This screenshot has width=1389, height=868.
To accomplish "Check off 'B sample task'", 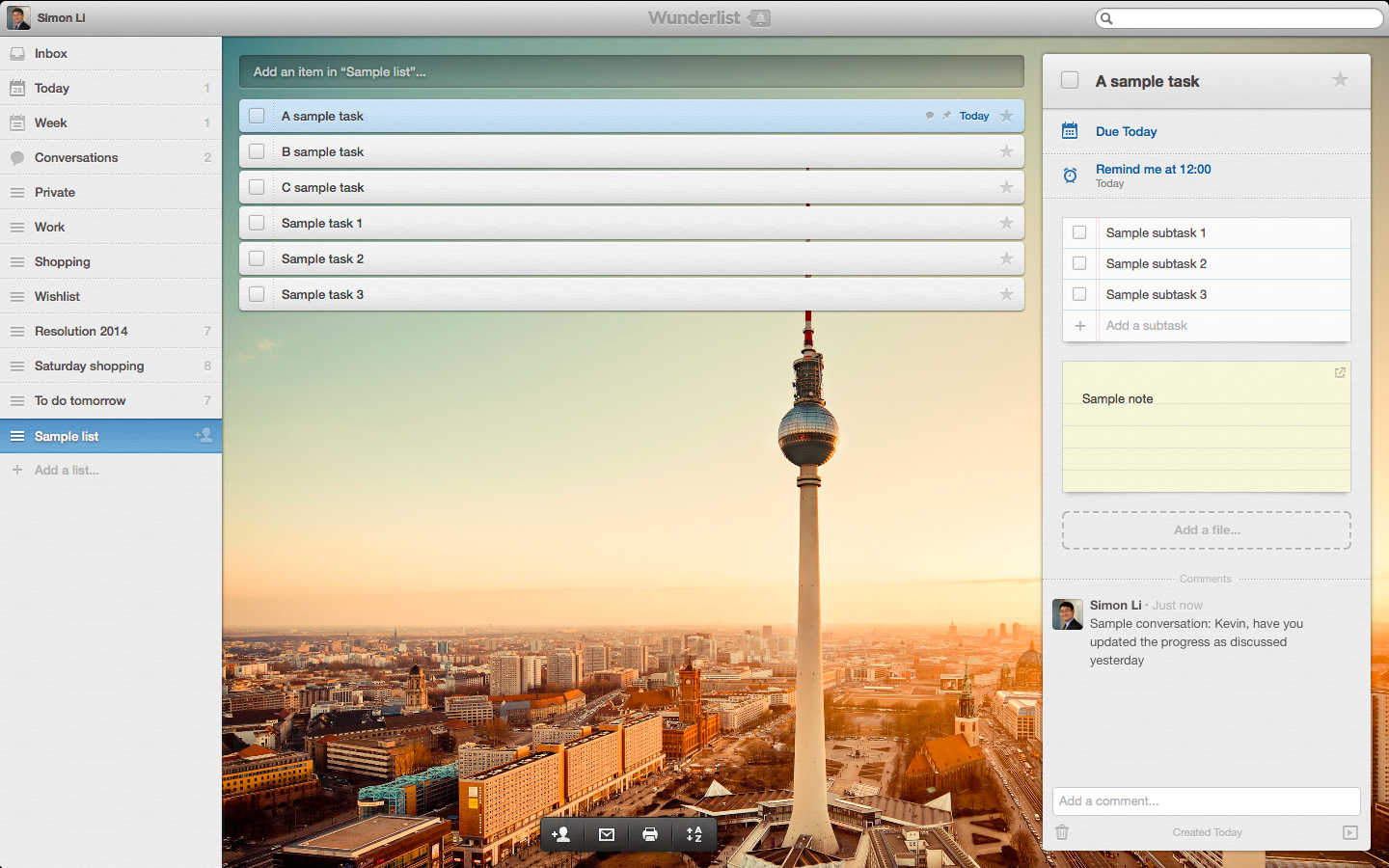I will 257,151.
